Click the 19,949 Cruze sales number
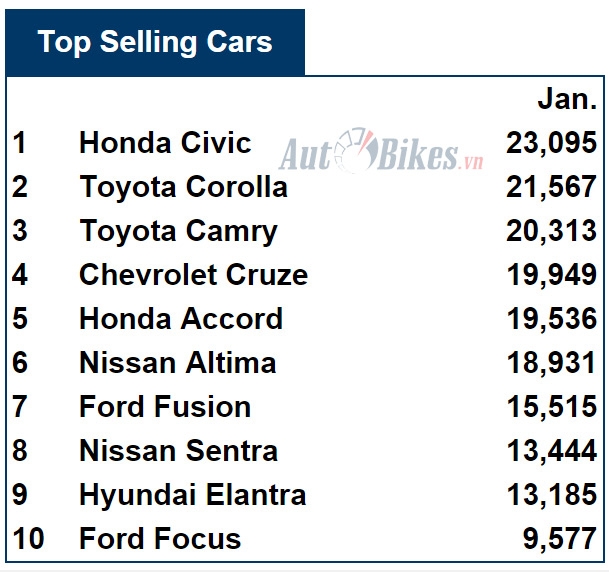The height and width of the screenshot is (572, 609). point(551,275)
